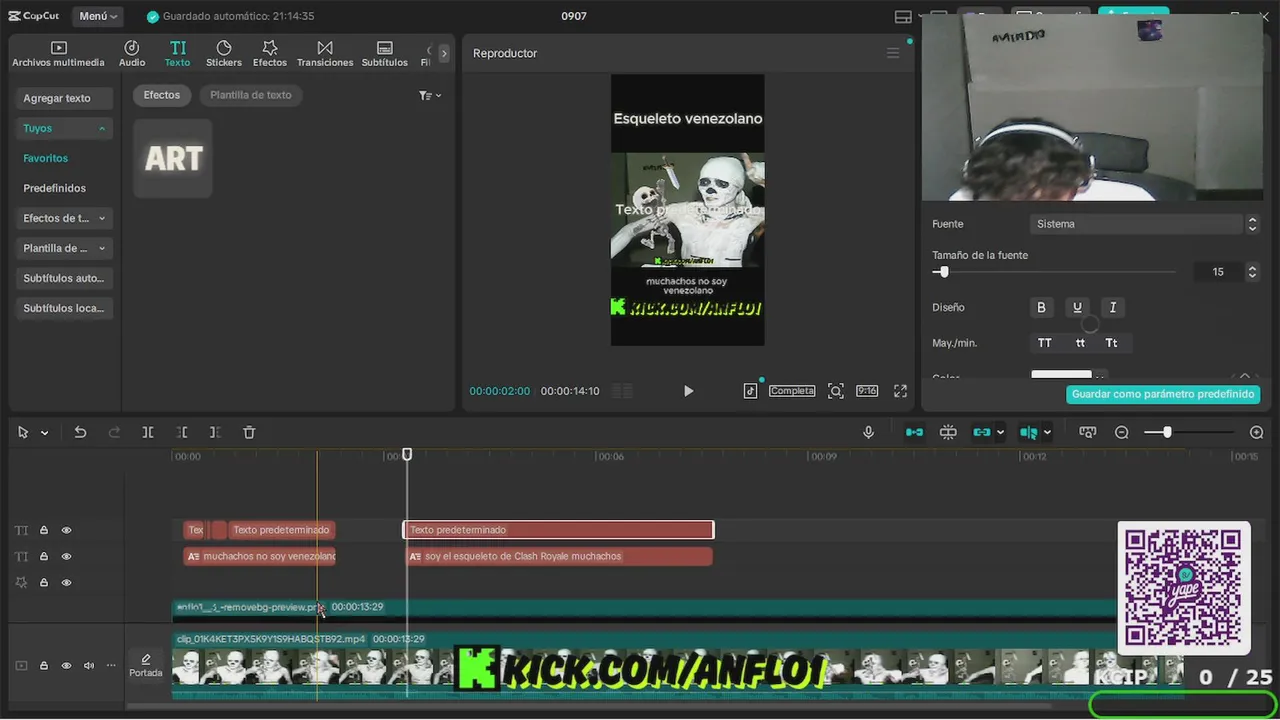Set text to lowercase tt
The height and width of the screenshot is (720, 1280).
1080,343
